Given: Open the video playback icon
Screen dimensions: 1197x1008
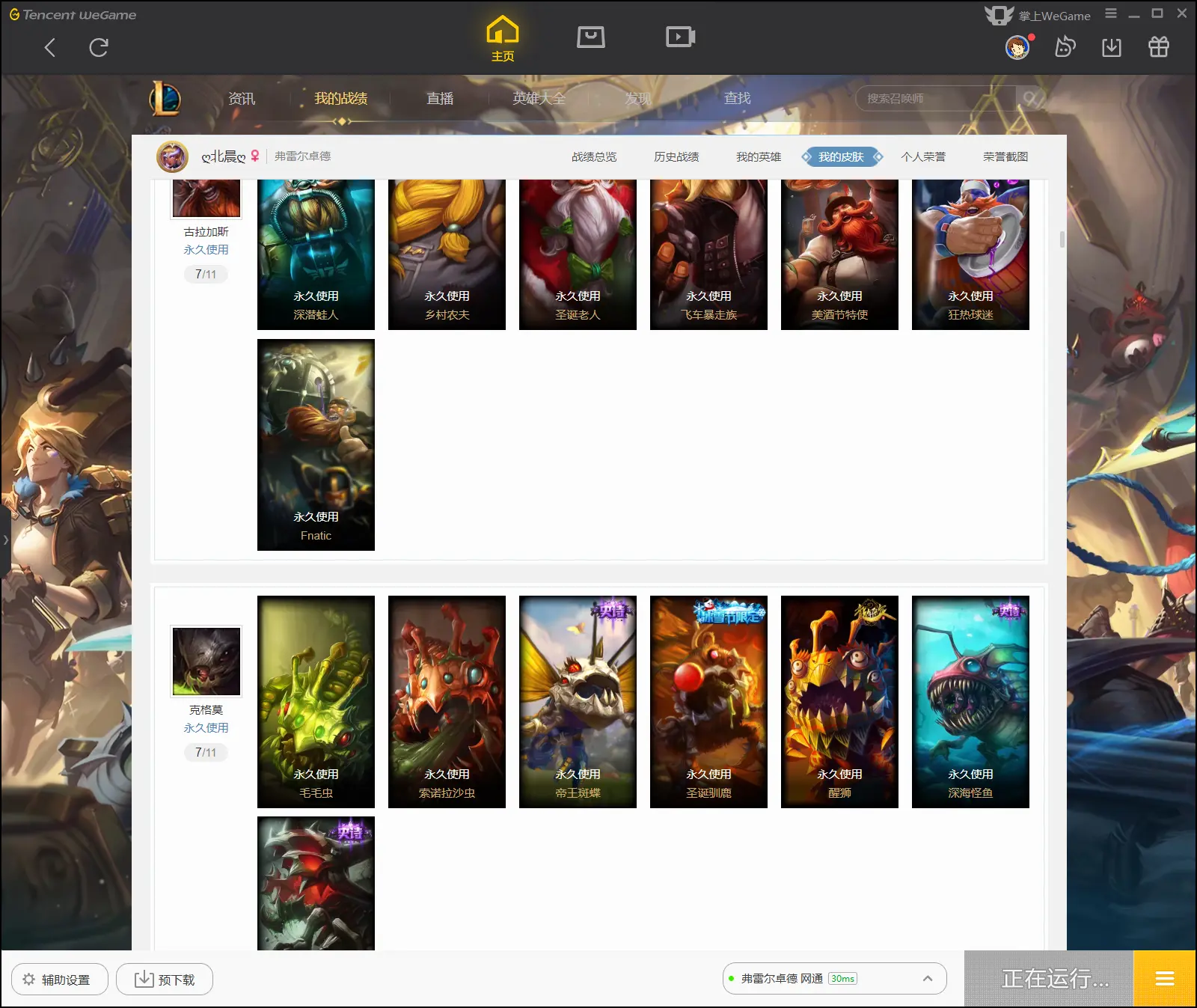Looking at the screenshot, I should [x=680, y=37].
